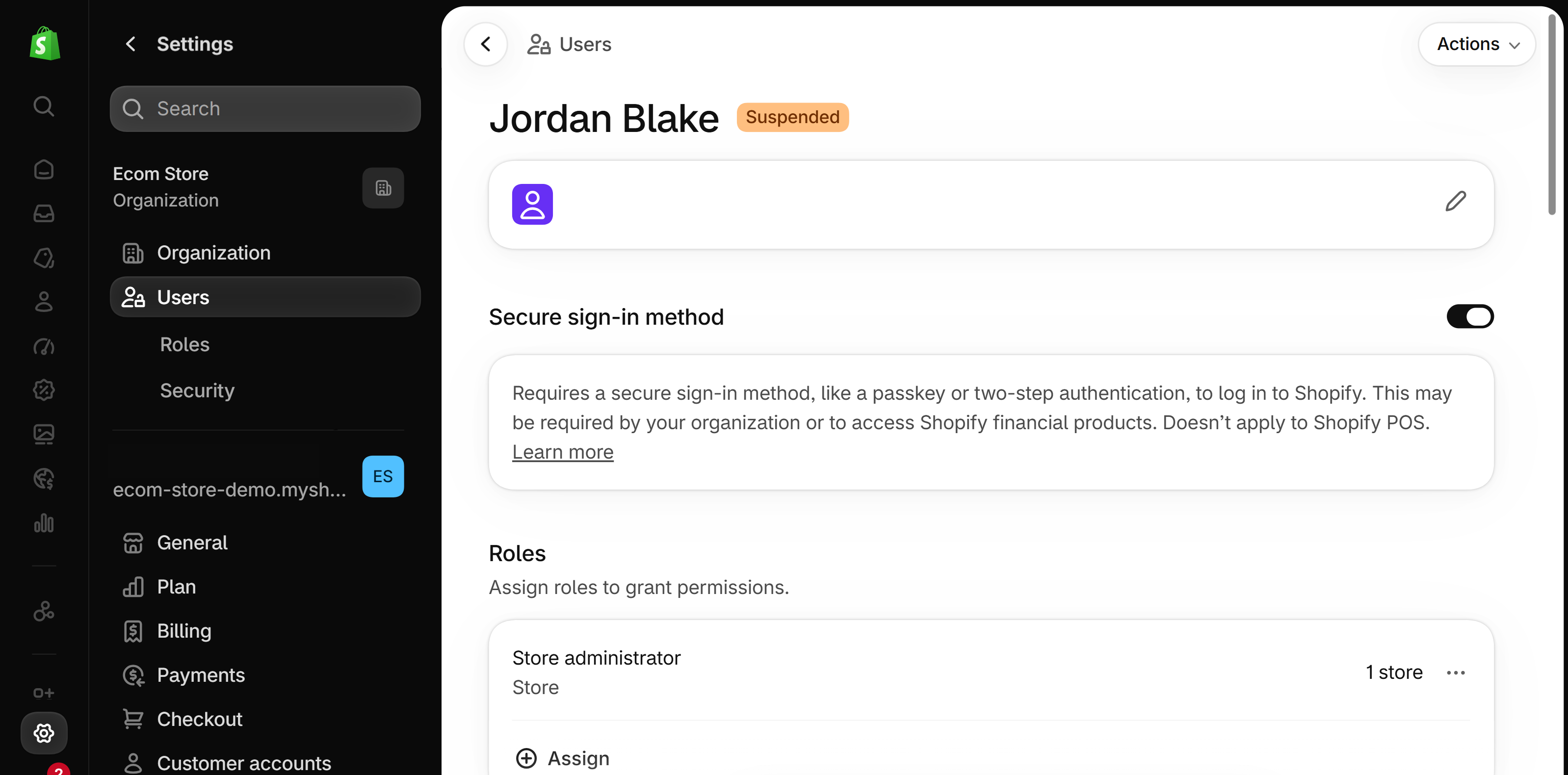The width and height of the screenshot is (1568, 775).
Task: Select Organization in settings menu
Action: [x=265, y=253]
